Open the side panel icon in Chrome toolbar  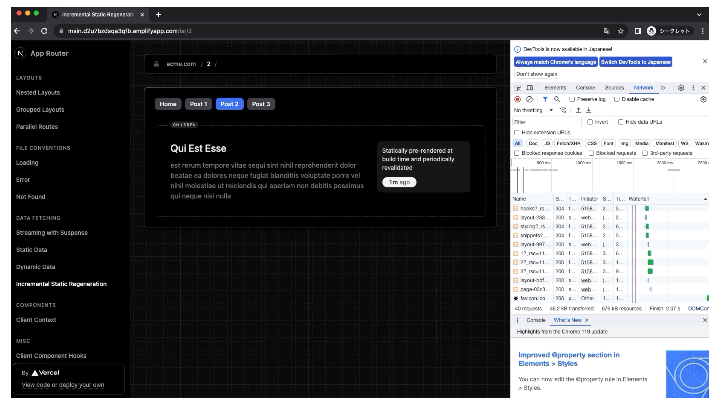(x=638, y=31)
